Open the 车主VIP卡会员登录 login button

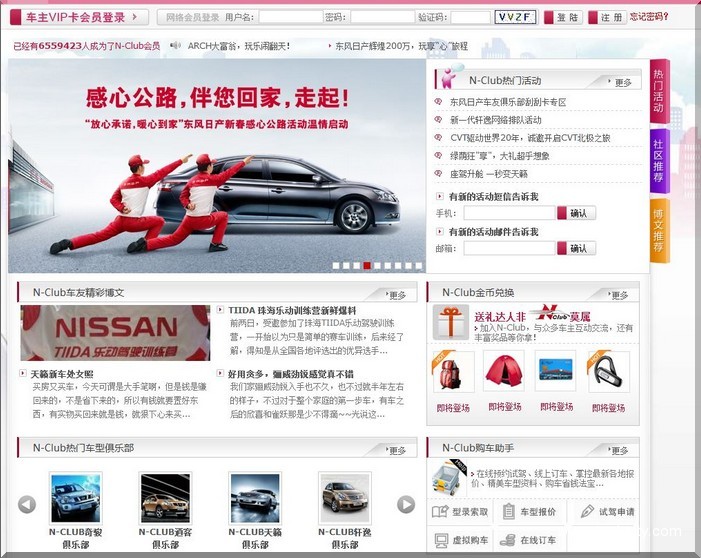[x=79, y=17]
